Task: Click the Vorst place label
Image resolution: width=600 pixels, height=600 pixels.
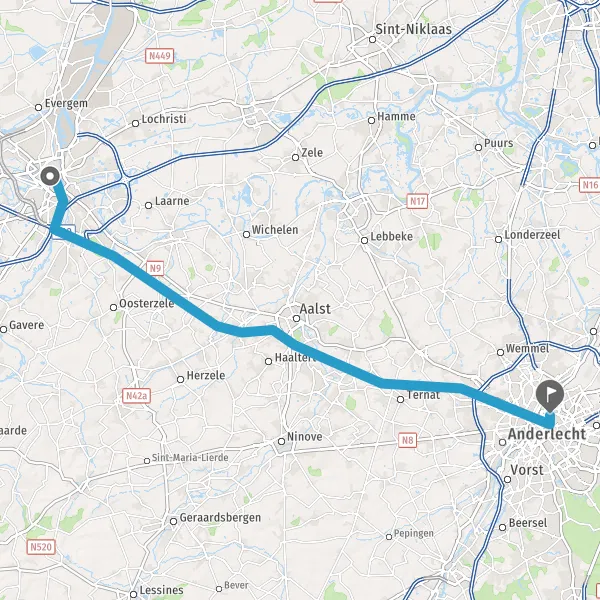Action: 527,470
